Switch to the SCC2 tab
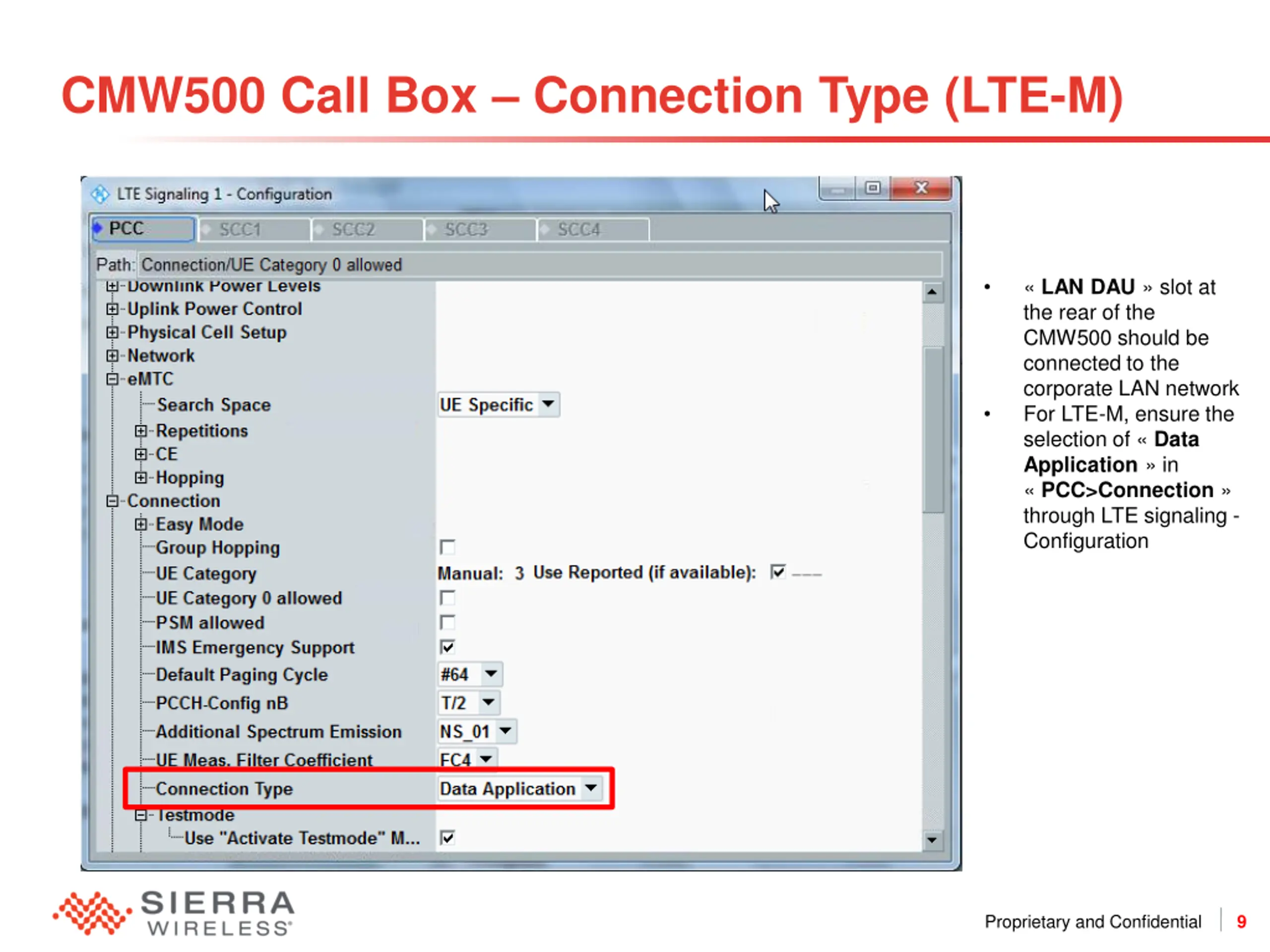Screen dimensions: 1270x952 coord(368,230)
